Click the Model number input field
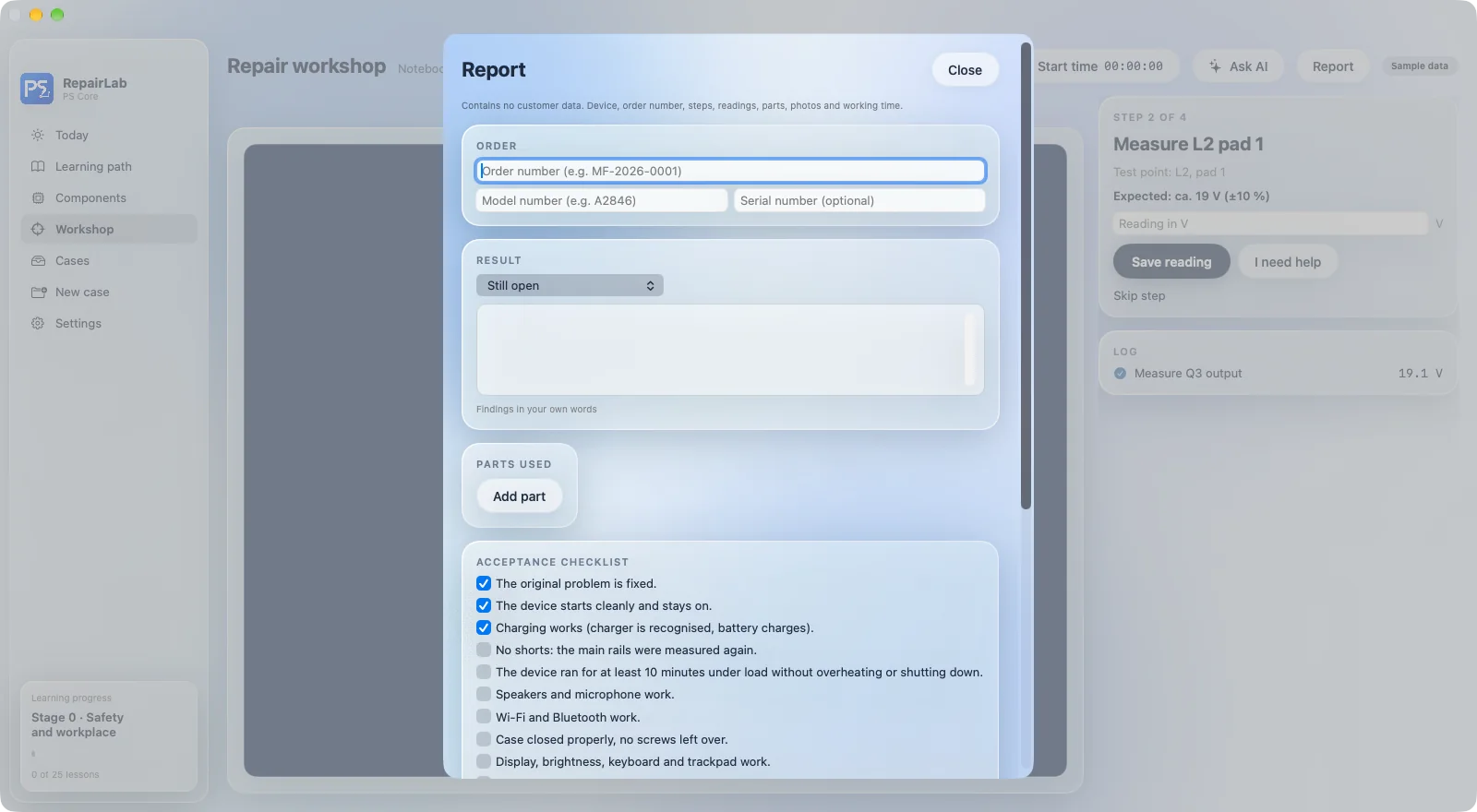The image size is (1477, 812). click(x=602, y=200)
